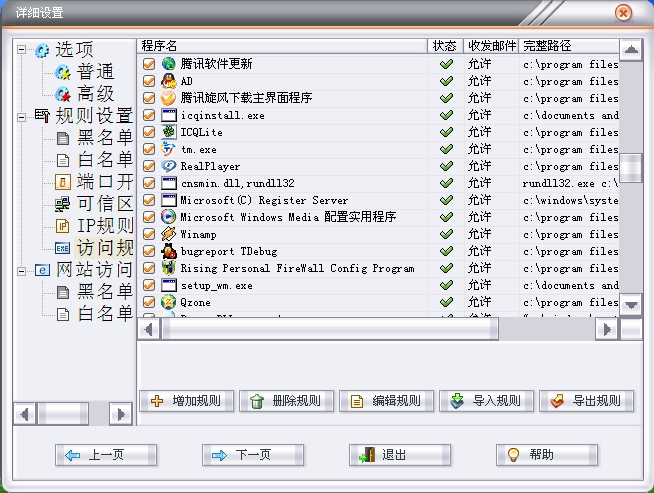Go to 下一页

[x=253, y=455]
